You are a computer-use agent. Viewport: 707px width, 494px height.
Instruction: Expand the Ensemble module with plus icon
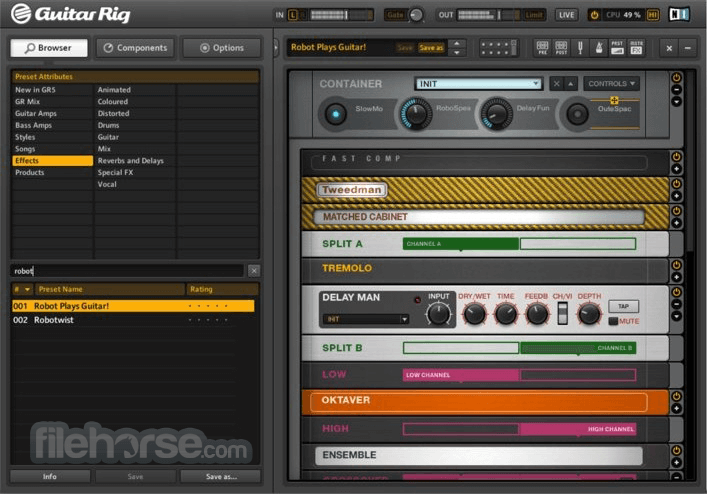(676, 462)
